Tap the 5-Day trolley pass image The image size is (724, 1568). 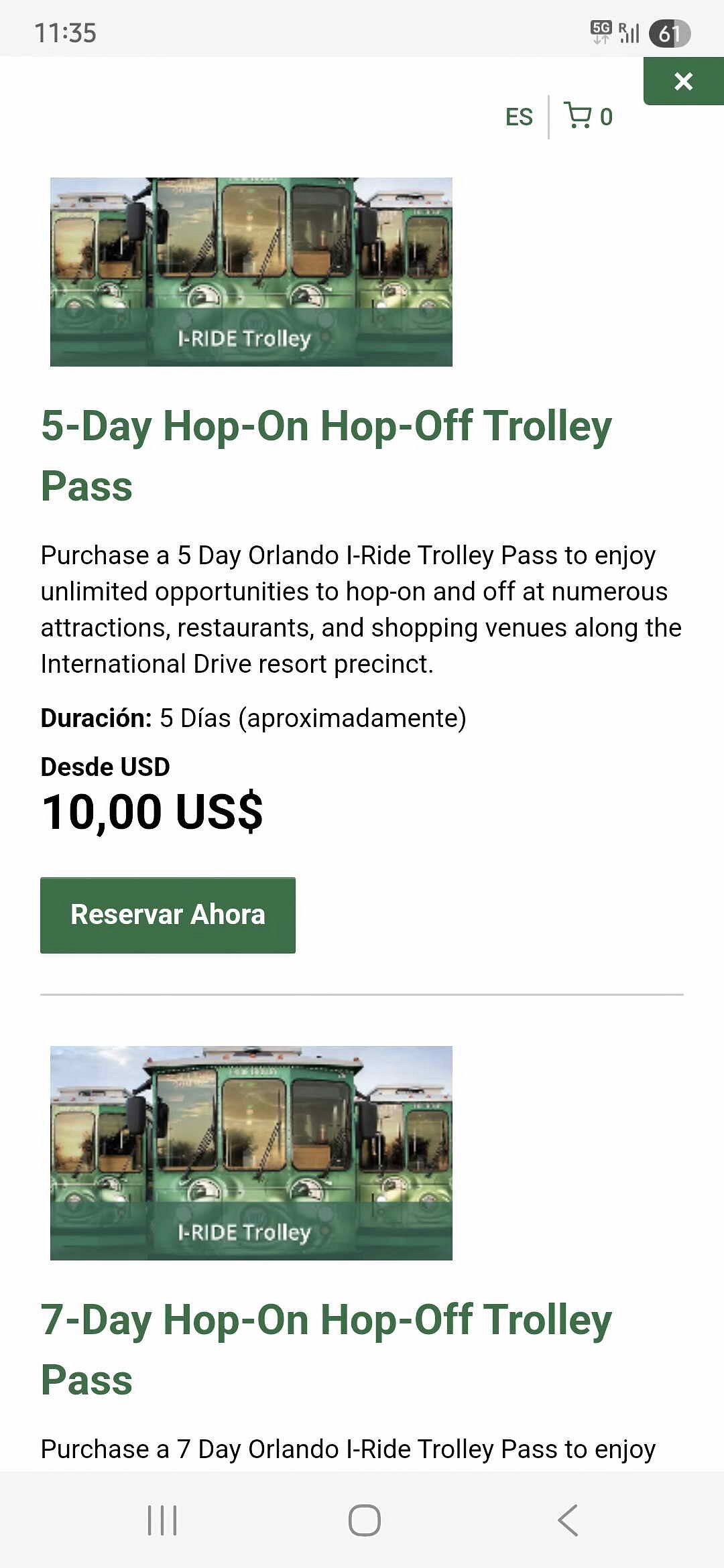coord(251,271)
